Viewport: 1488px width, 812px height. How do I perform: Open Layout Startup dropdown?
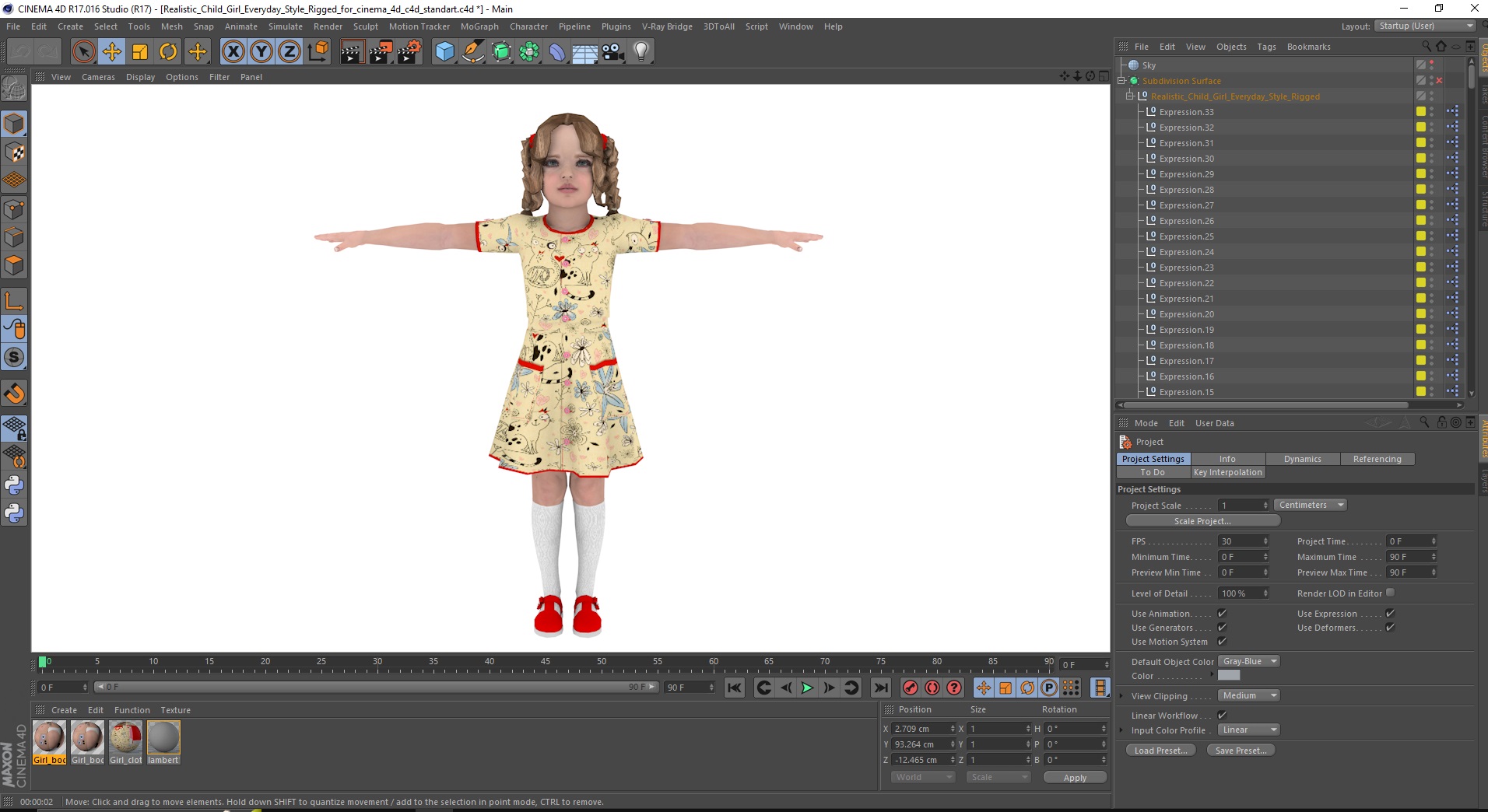pos(1424,26)
